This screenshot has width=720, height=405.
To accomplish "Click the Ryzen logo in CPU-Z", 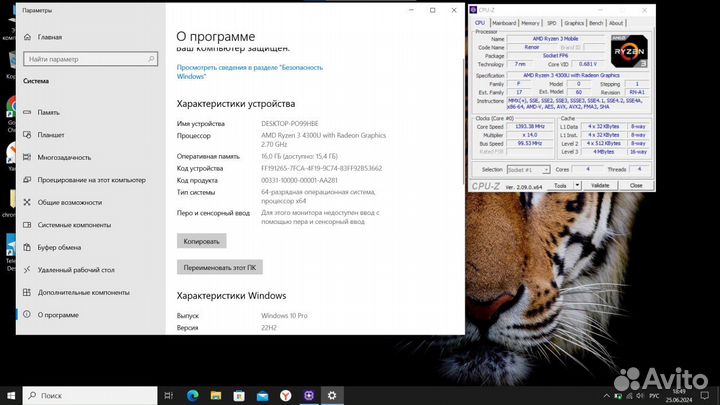I will coord(629,51).
